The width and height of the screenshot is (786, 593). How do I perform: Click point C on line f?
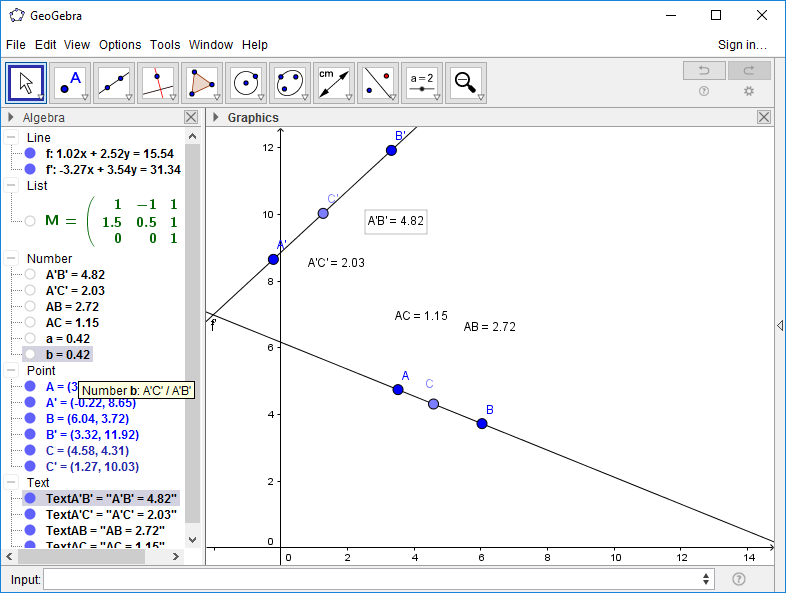coord(434,404)
